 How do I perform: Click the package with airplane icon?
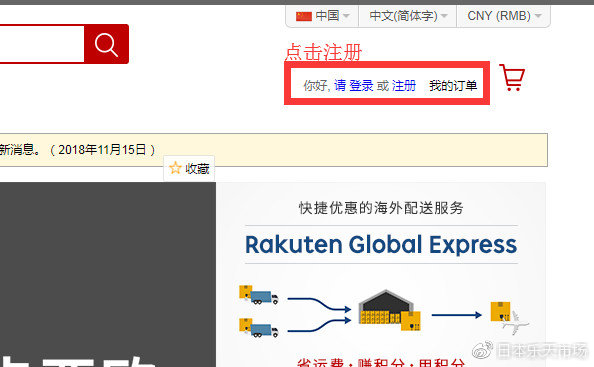(x=508, y=317)
